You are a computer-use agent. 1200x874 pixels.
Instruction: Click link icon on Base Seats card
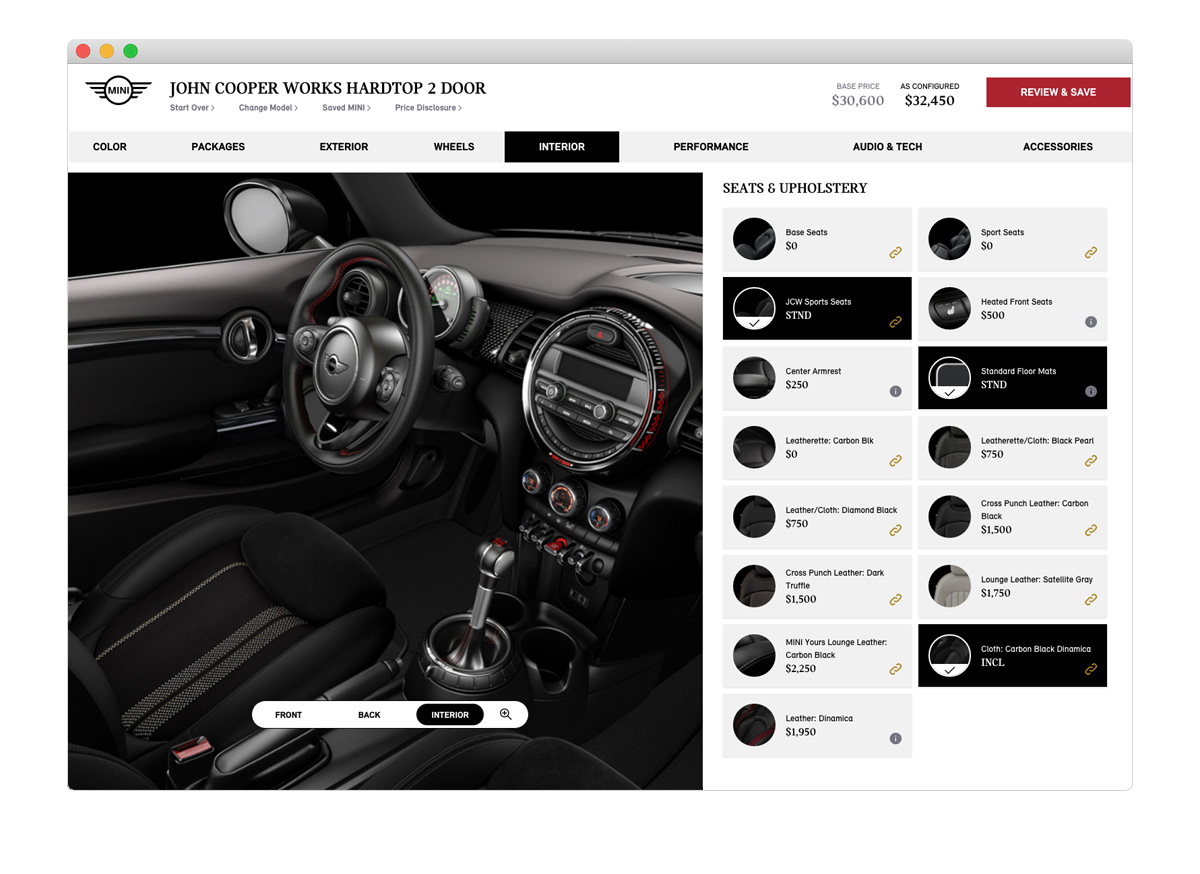pyautogui.click(x=895, y=253)
